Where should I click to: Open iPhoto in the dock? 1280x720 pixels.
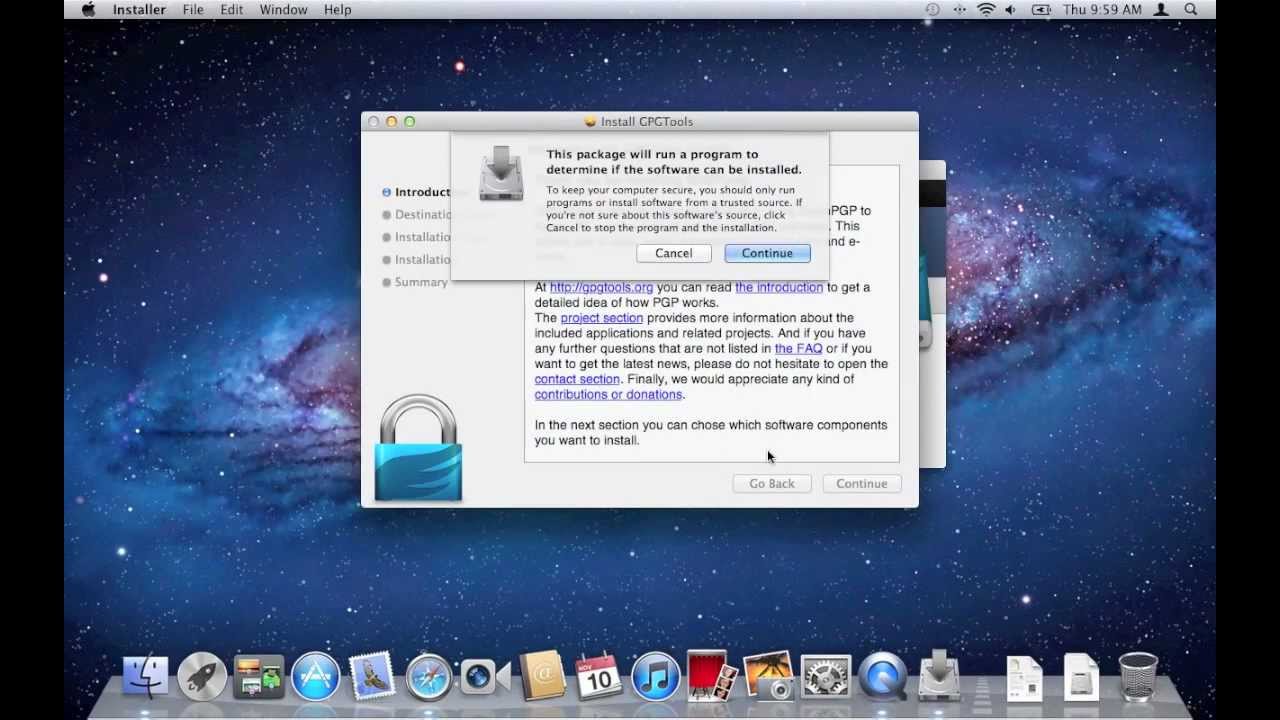pos(769,677)
